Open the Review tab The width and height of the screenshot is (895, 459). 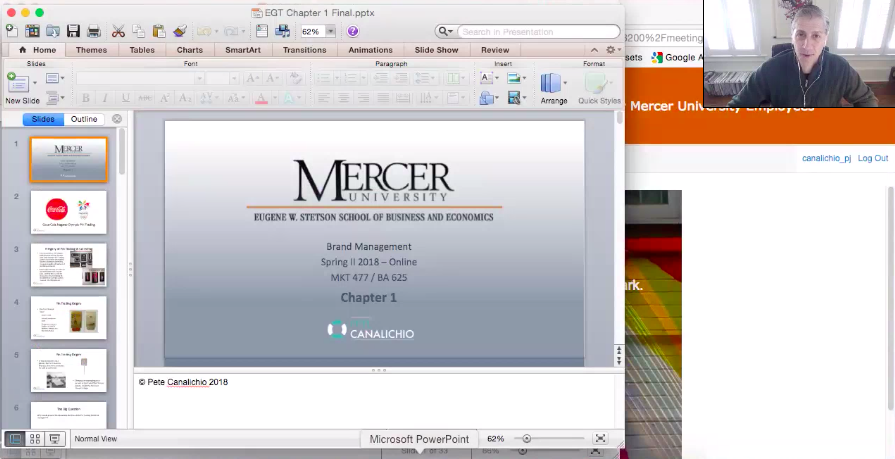click(x=495, y=50)
